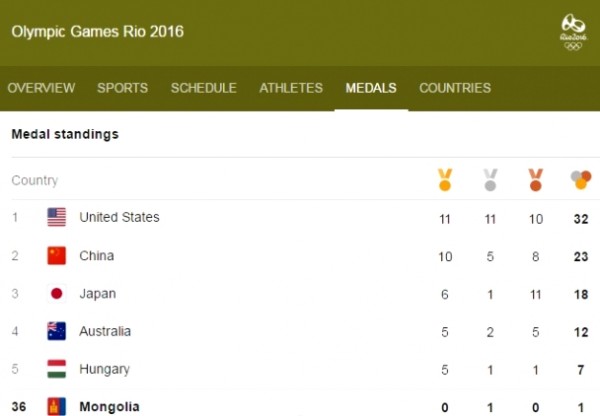600x416 pixels.
Task: Click the gold medal column icon
Action: pos(445,180)
